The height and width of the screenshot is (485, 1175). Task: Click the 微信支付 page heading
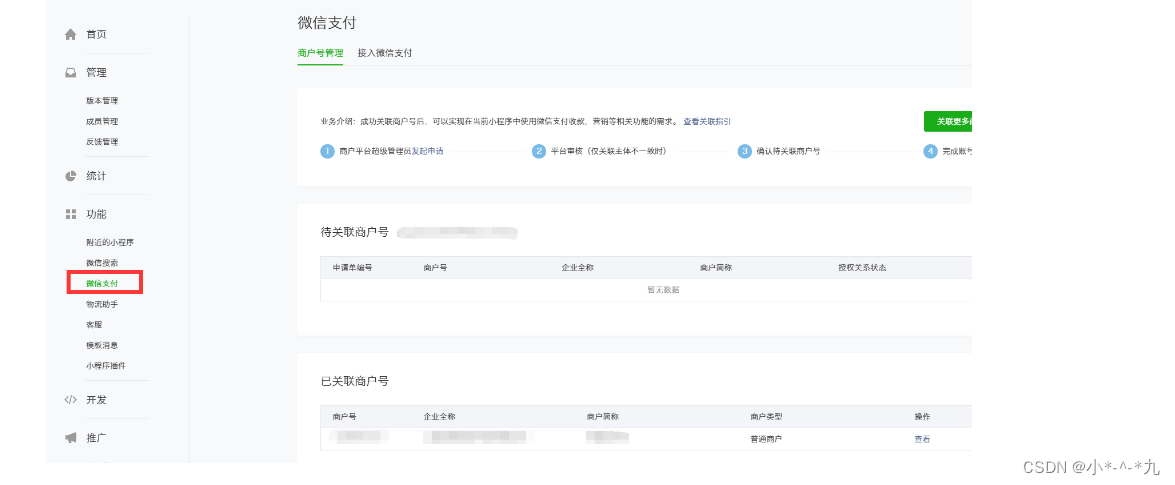[x=327, y=22]
